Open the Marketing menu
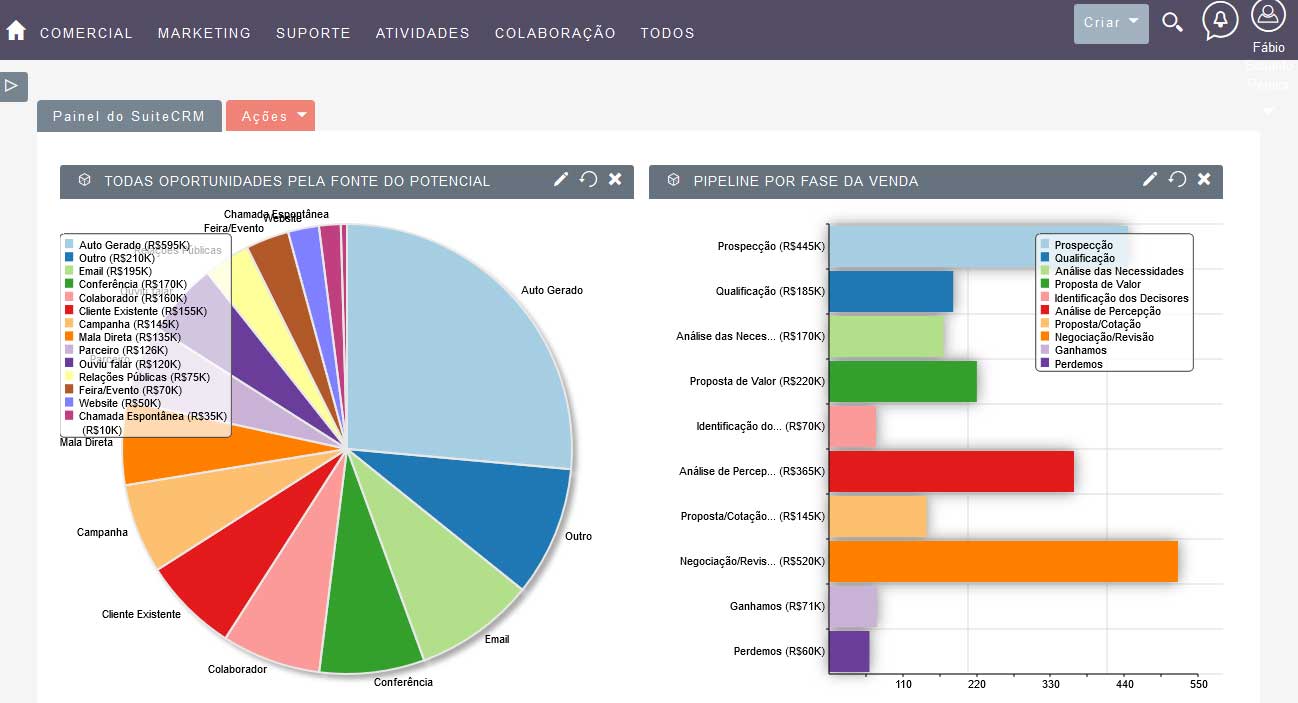 (x=204, y=33)
